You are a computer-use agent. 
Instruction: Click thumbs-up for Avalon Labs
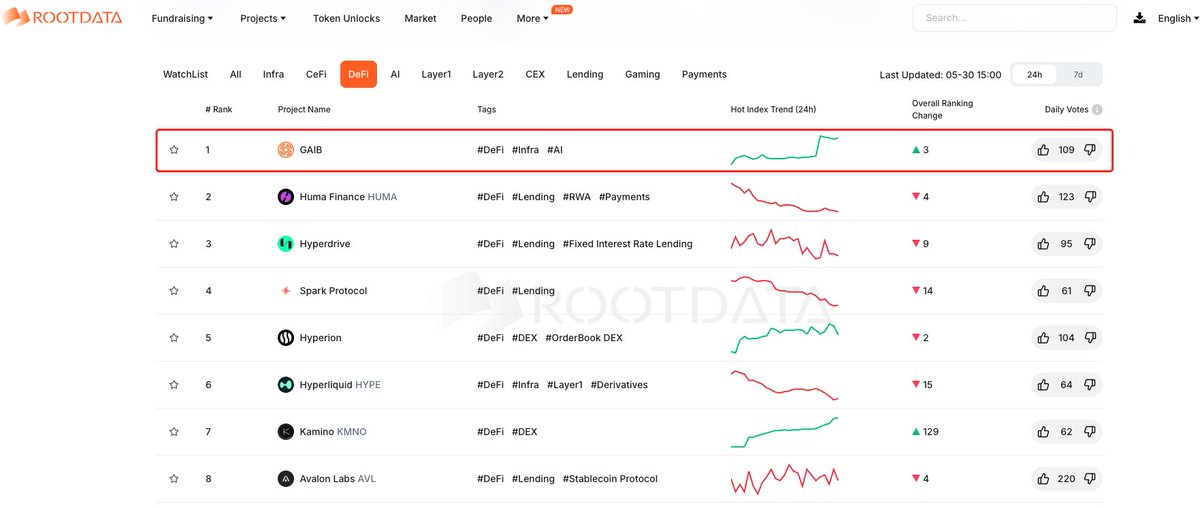(x=1043, y=479)
